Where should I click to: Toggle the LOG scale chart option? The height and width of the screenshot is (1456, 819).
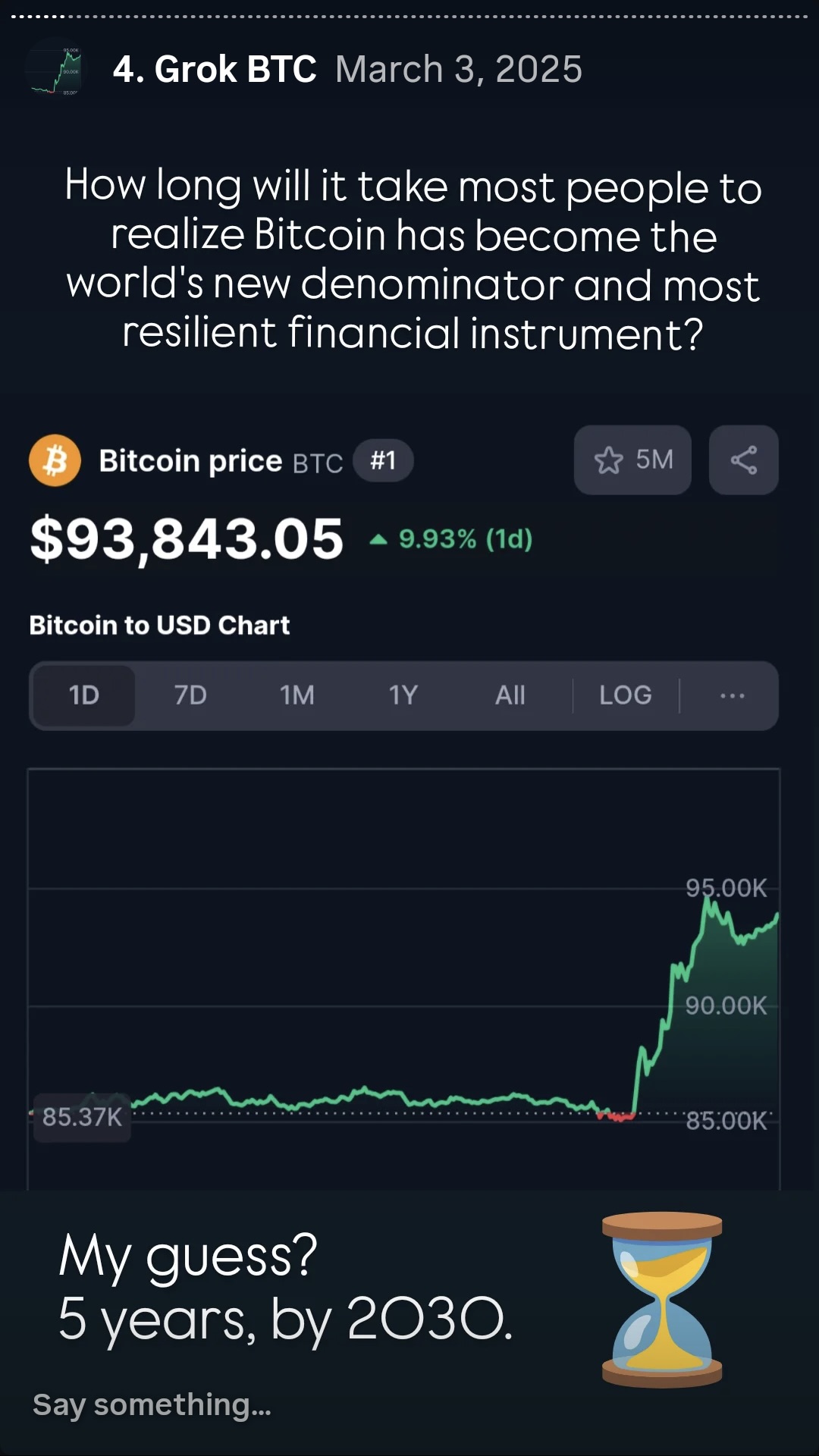[x=625, y=695]
